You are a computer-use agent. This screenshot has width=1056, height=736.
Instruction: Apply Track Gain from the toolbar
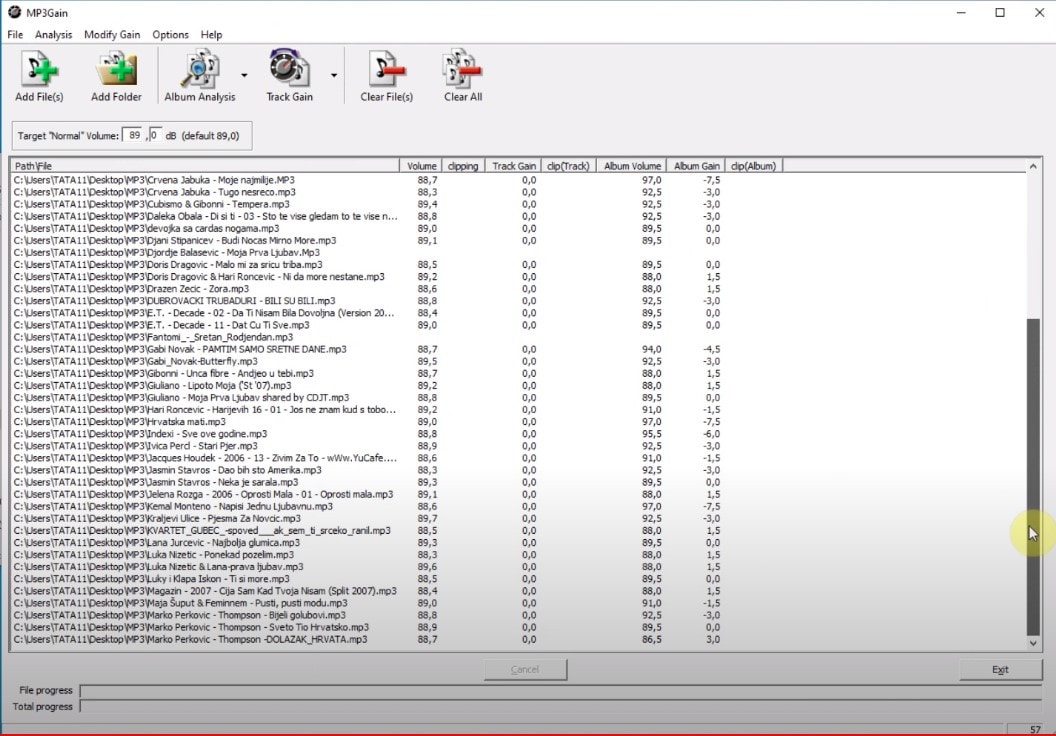(x=290, y=75)
